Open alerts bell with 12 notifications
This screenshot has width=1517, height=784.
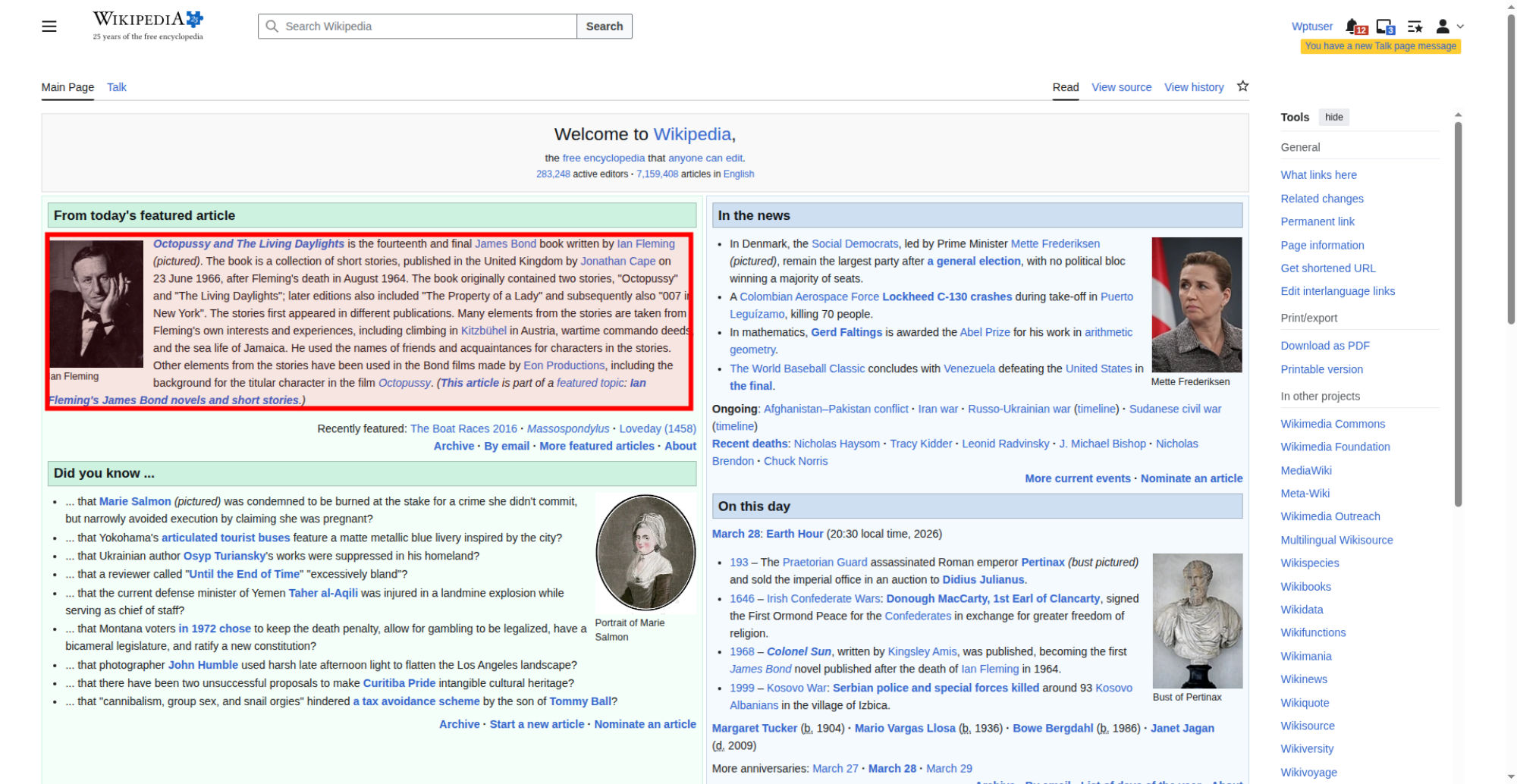pyautogui.click(x=1355, y=27)
